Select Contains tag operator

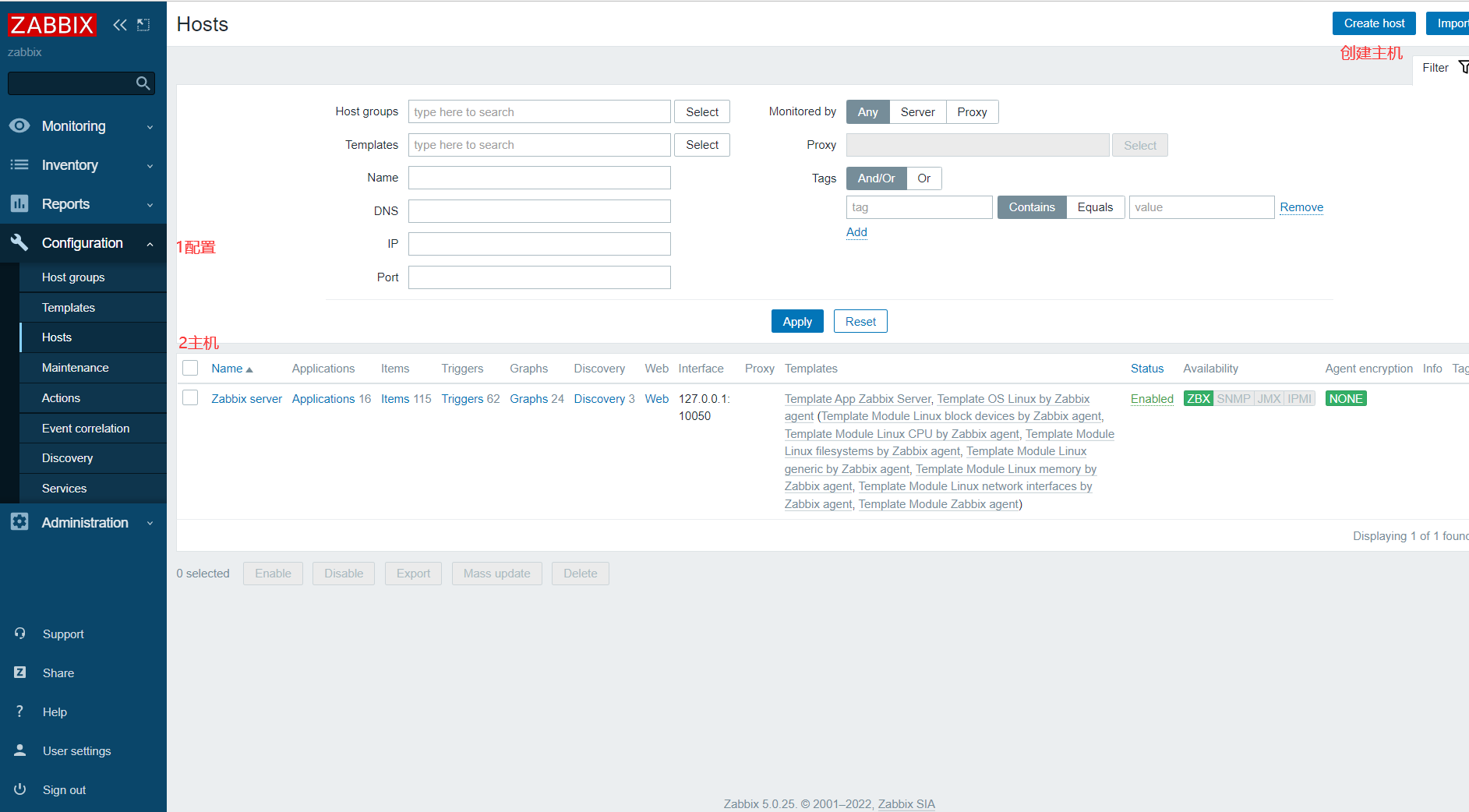pos(1032,207)
